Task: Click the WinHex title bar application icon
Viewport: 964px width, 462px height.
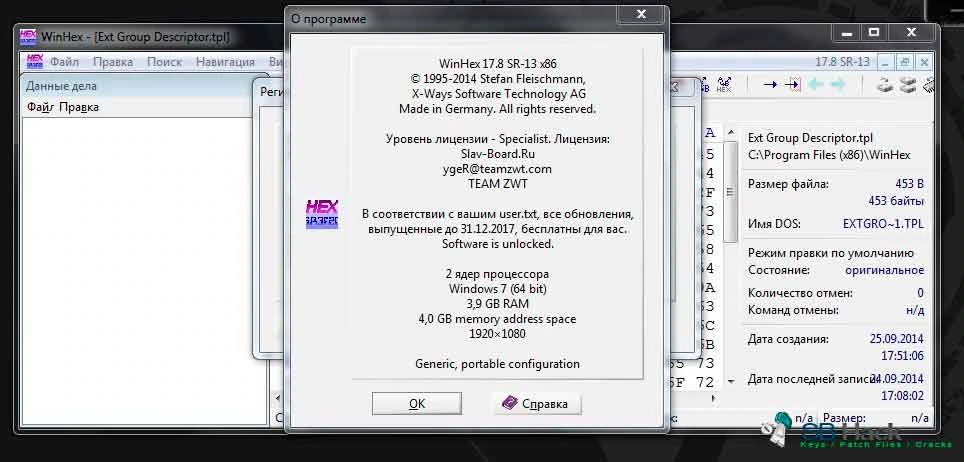Action: (28, 36)
